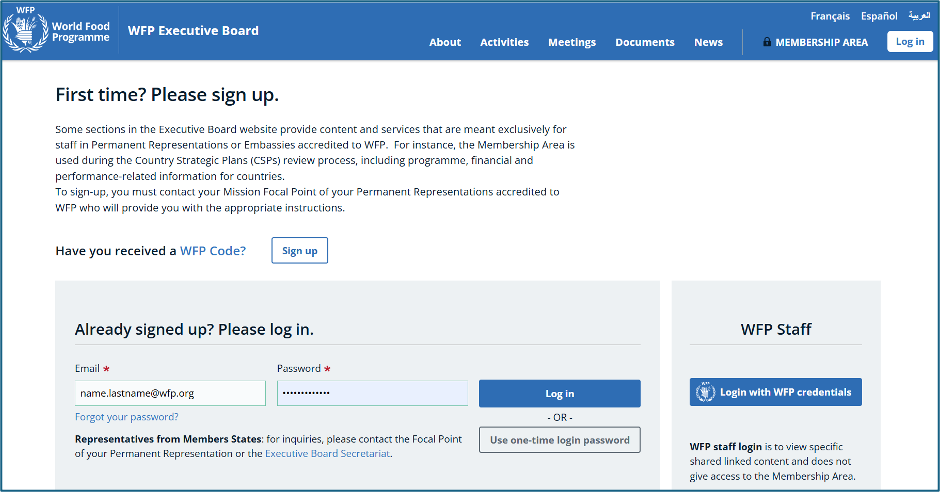Open the News menu
Viewport: 940px width, 492px height.
(709, 43)
